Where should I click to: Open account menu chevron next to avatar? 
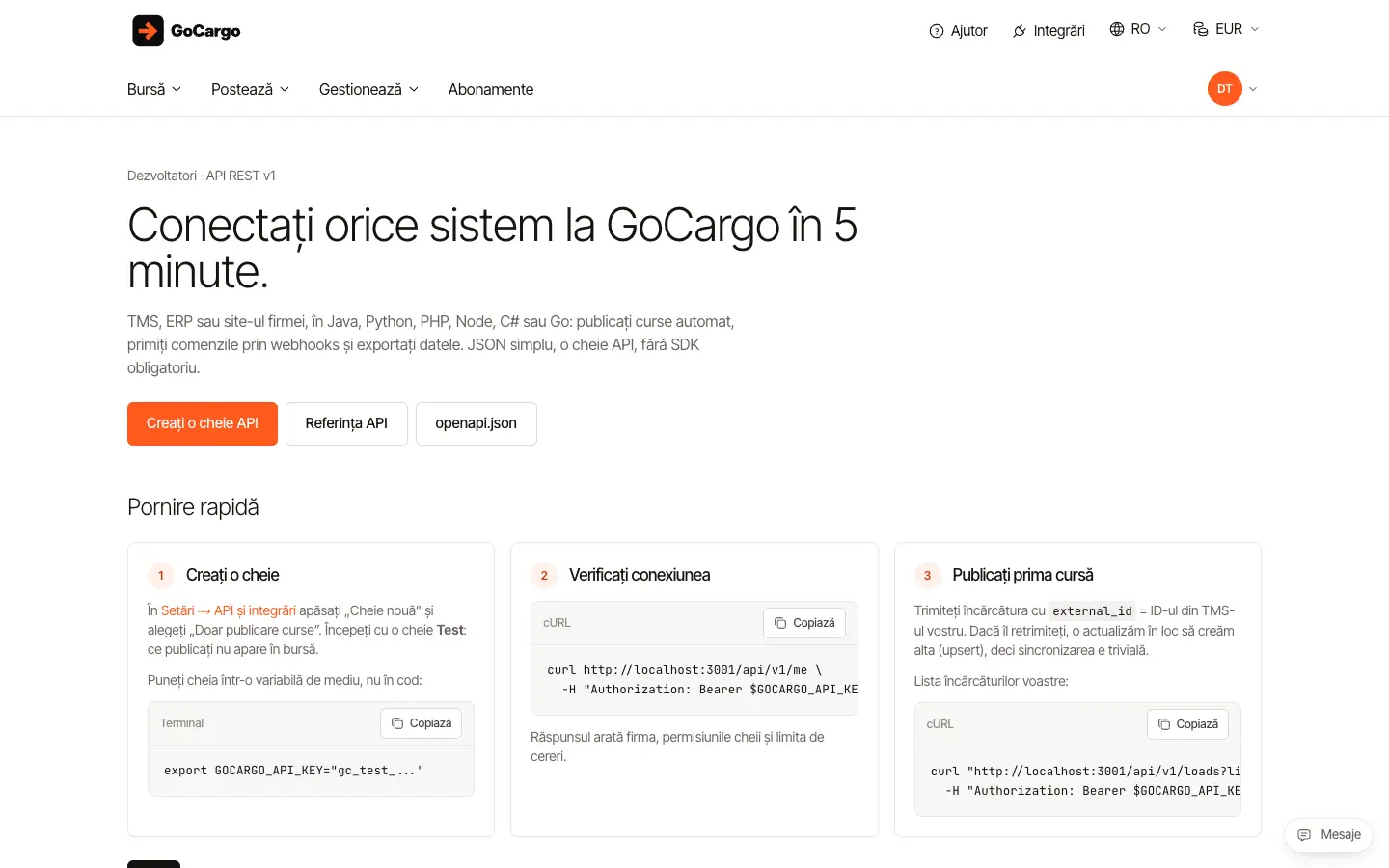[x=1253, y=89]
